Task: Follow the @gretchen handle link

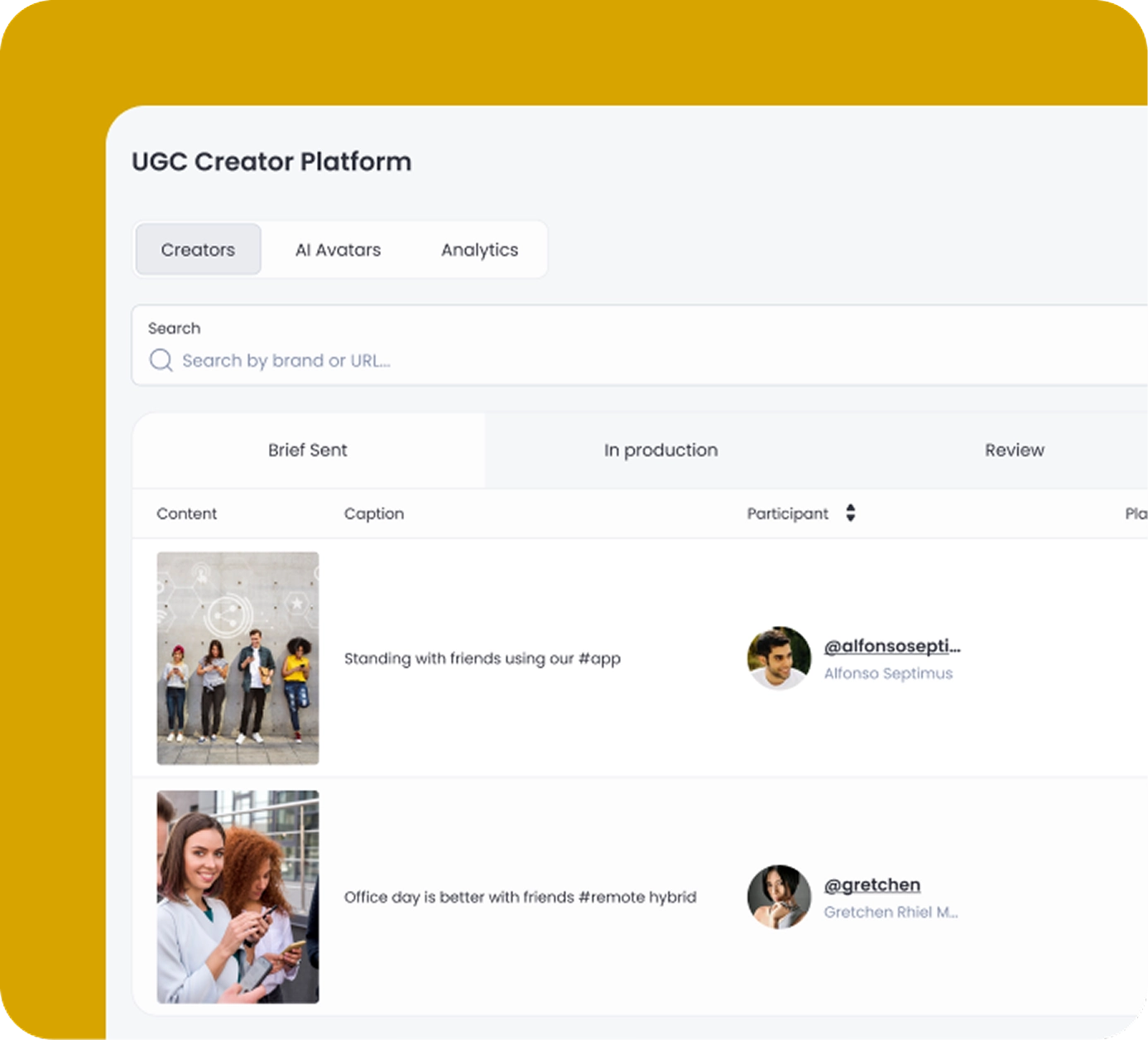Action: [872, 884]
